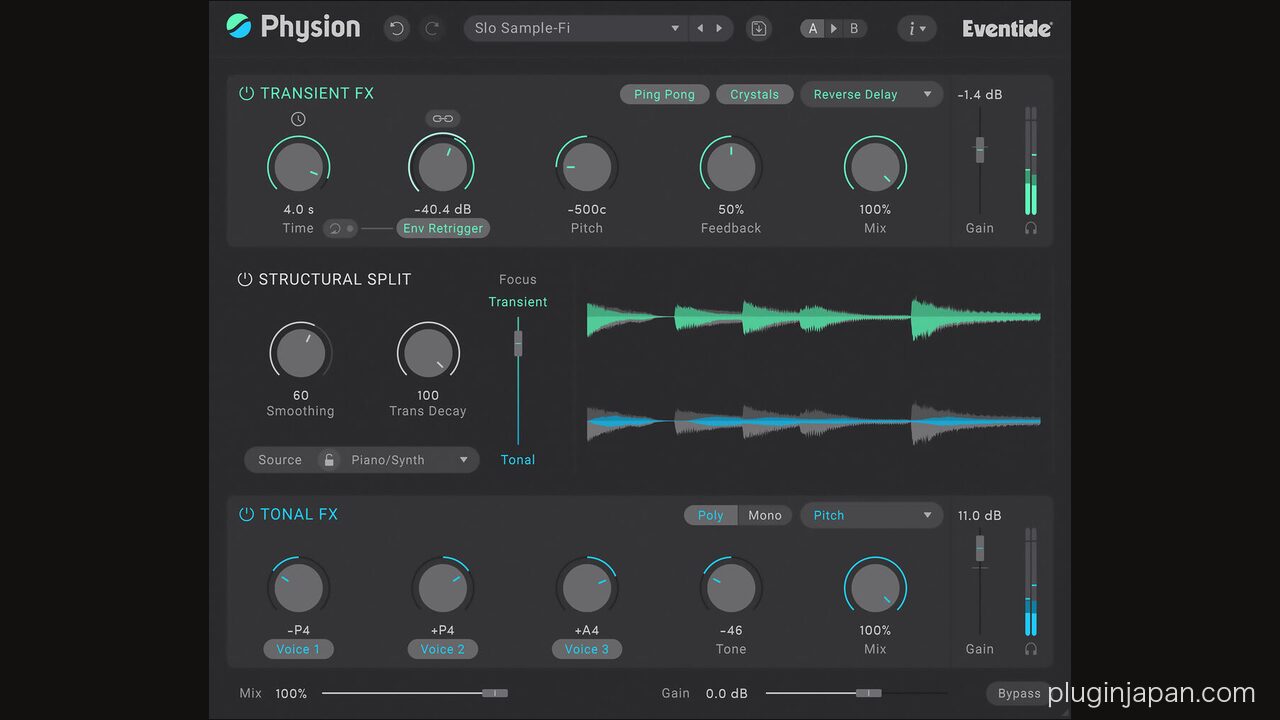Click the master Mix slider handle

point(495,692)
